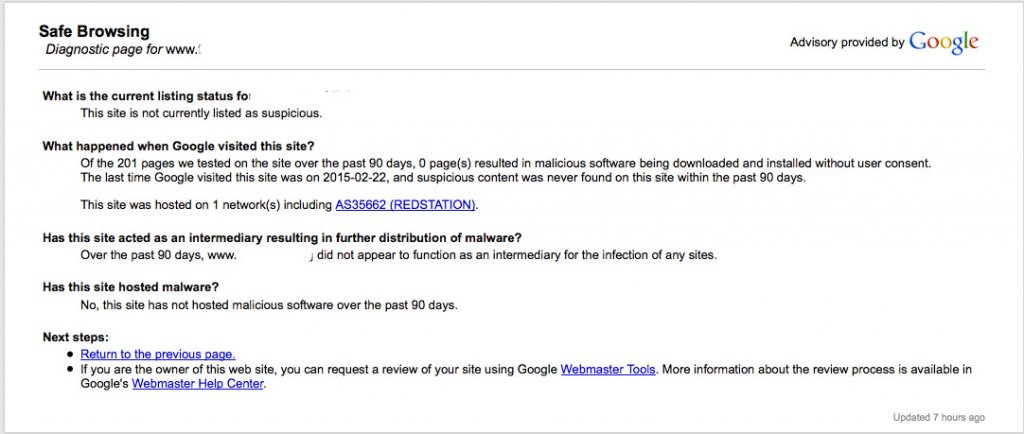1024x434 pixels.
Task: Return to the previous page
Action: 158,354
